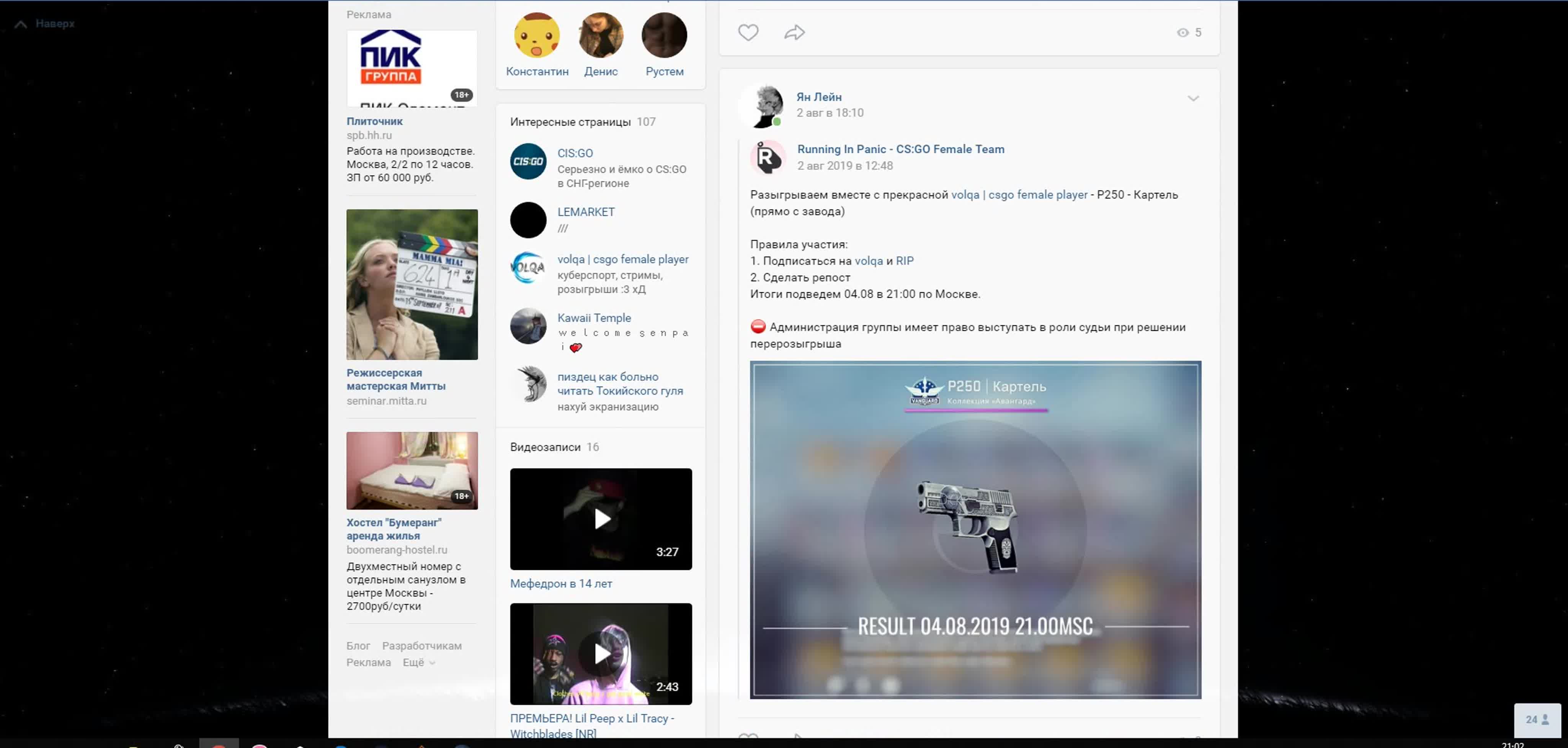Viewport: 1568px width, 748px height.
Task: Click the volqa link in rule 1
Action: pyautogui.click(x=869, y=261)
